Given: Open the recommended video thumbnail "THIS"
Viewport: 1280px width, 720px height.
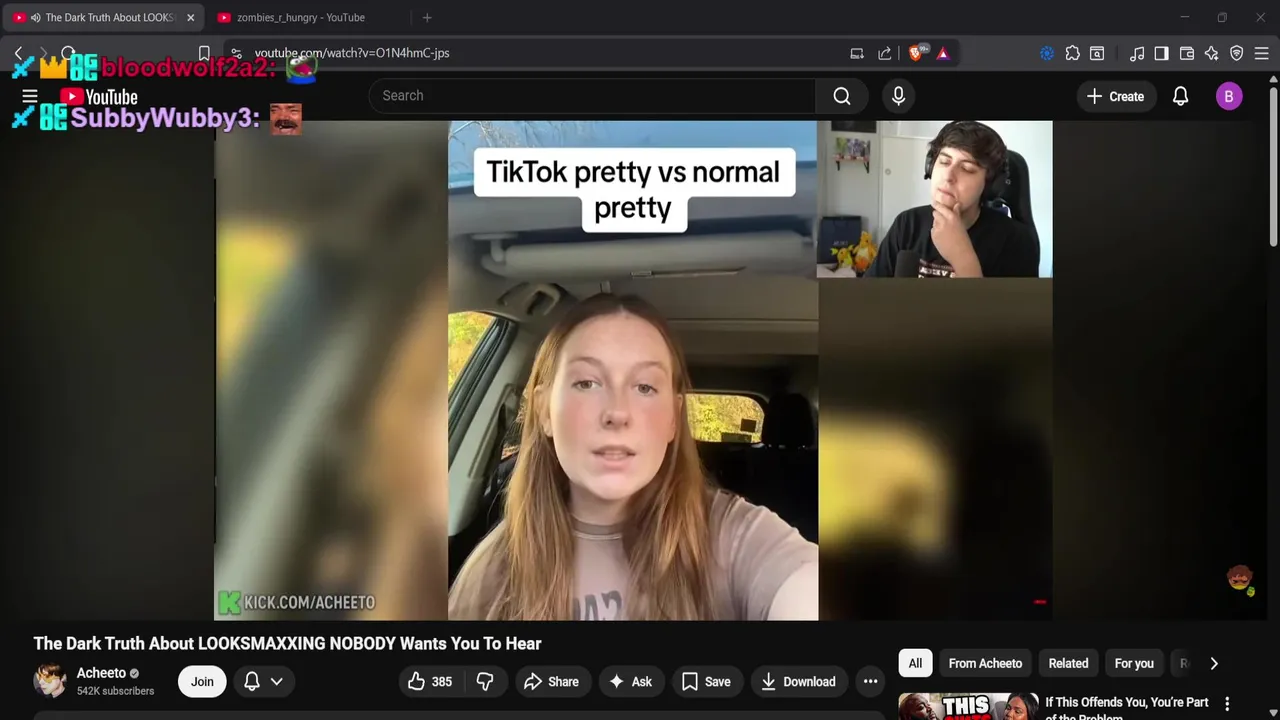Looking at the screenshot, I should tap(968, 706).
